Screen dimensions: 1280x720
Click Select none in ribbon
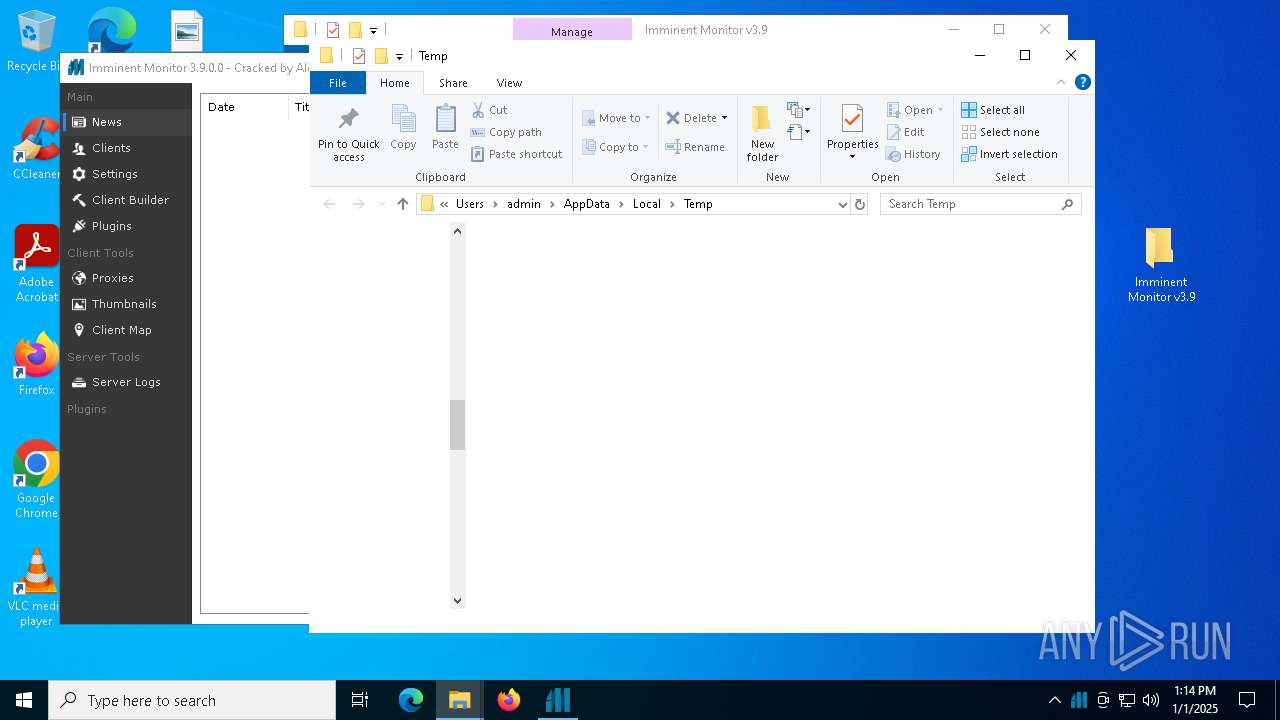click(1000, 132)
